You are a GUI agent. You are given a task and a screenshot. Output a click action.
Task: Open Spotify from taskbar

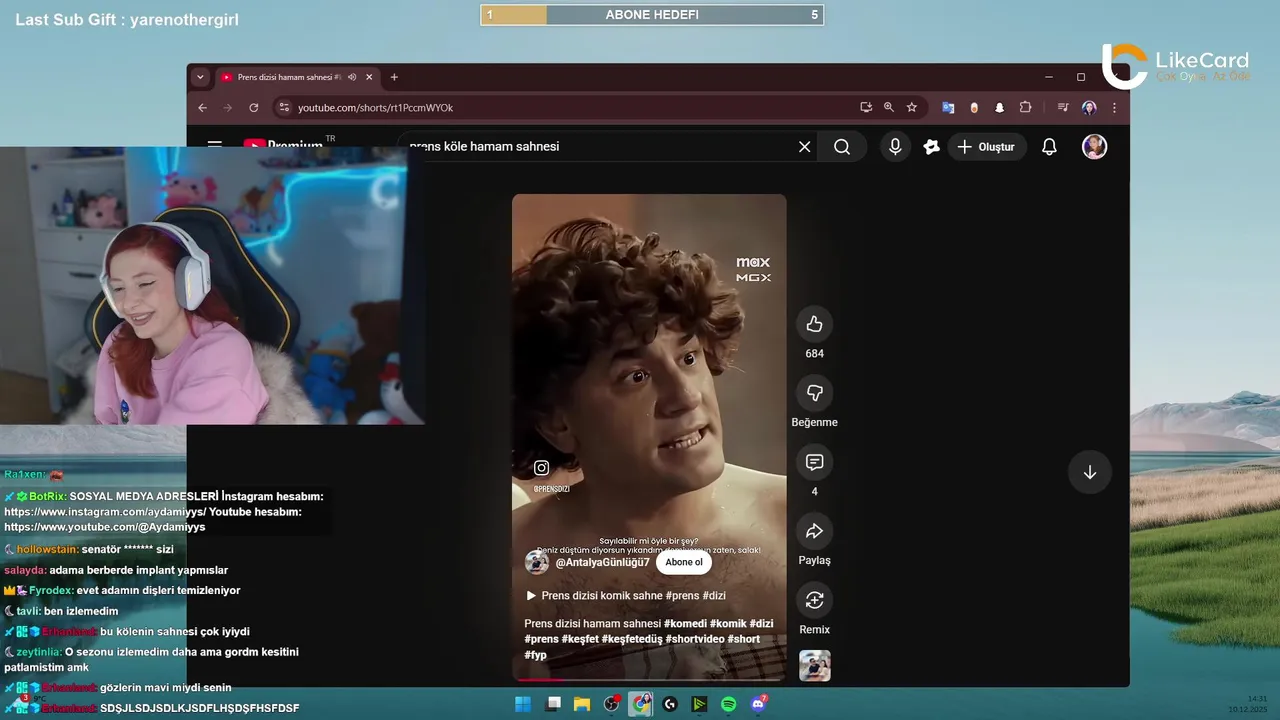[x=729, y=704]
